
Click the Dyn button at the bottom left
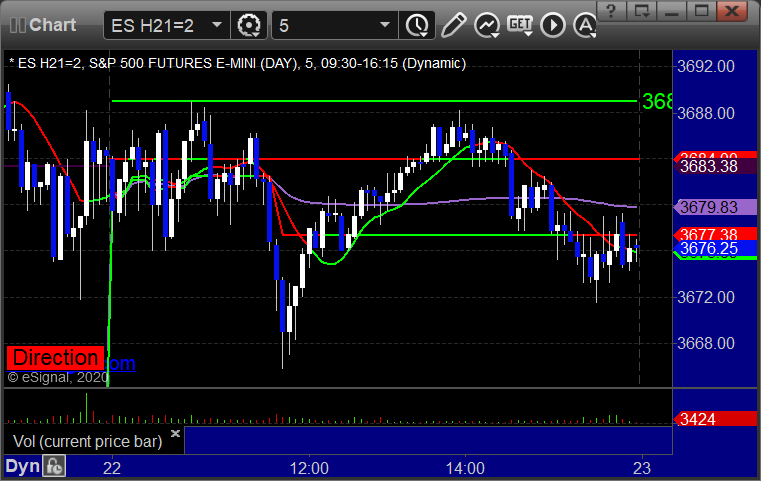[22, 466]
